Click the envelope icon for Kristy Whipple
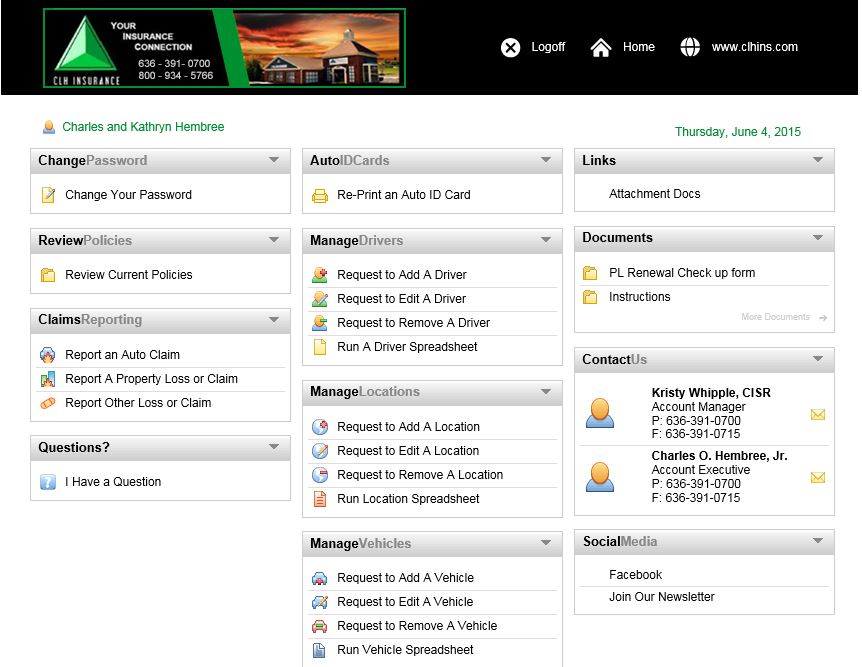 818,414
